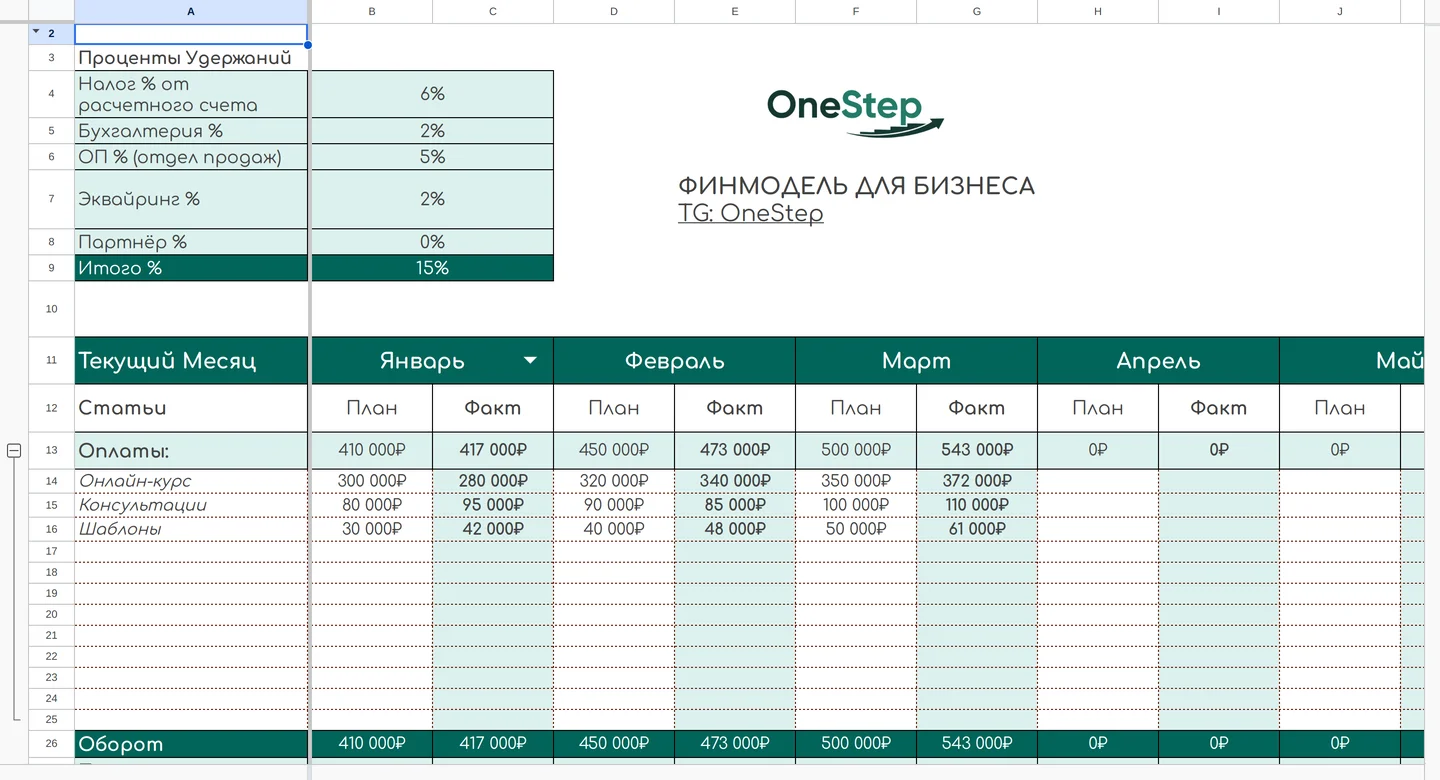Click the 6% tax value cell

pyautogui.click(x=432, y=94)
